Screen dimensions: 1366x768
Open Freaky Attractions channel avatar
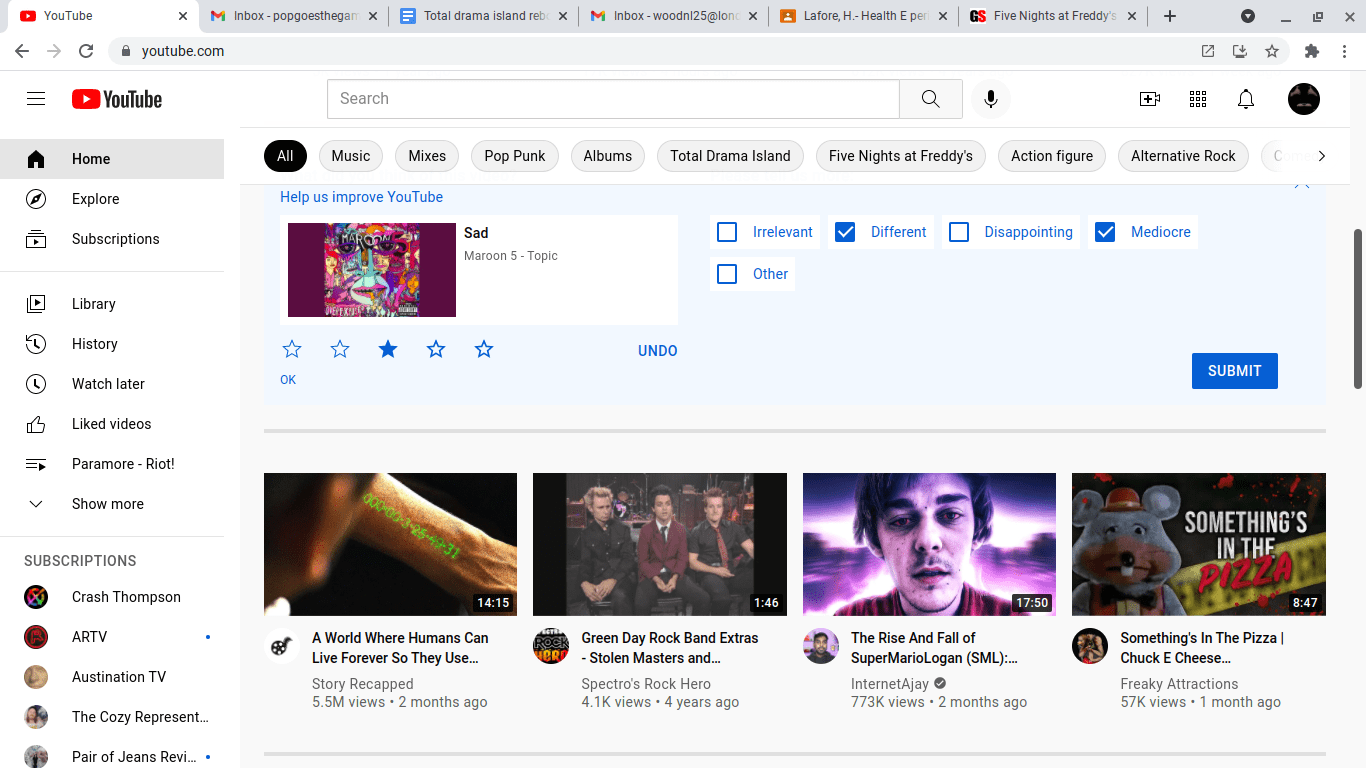click(1090, 646)
